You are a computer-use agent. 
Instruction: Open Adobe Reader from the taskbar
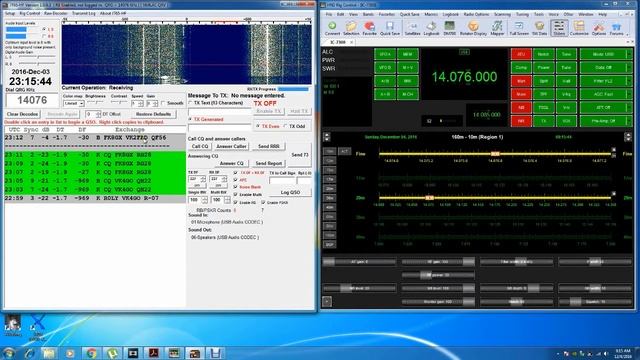(153, 353)
